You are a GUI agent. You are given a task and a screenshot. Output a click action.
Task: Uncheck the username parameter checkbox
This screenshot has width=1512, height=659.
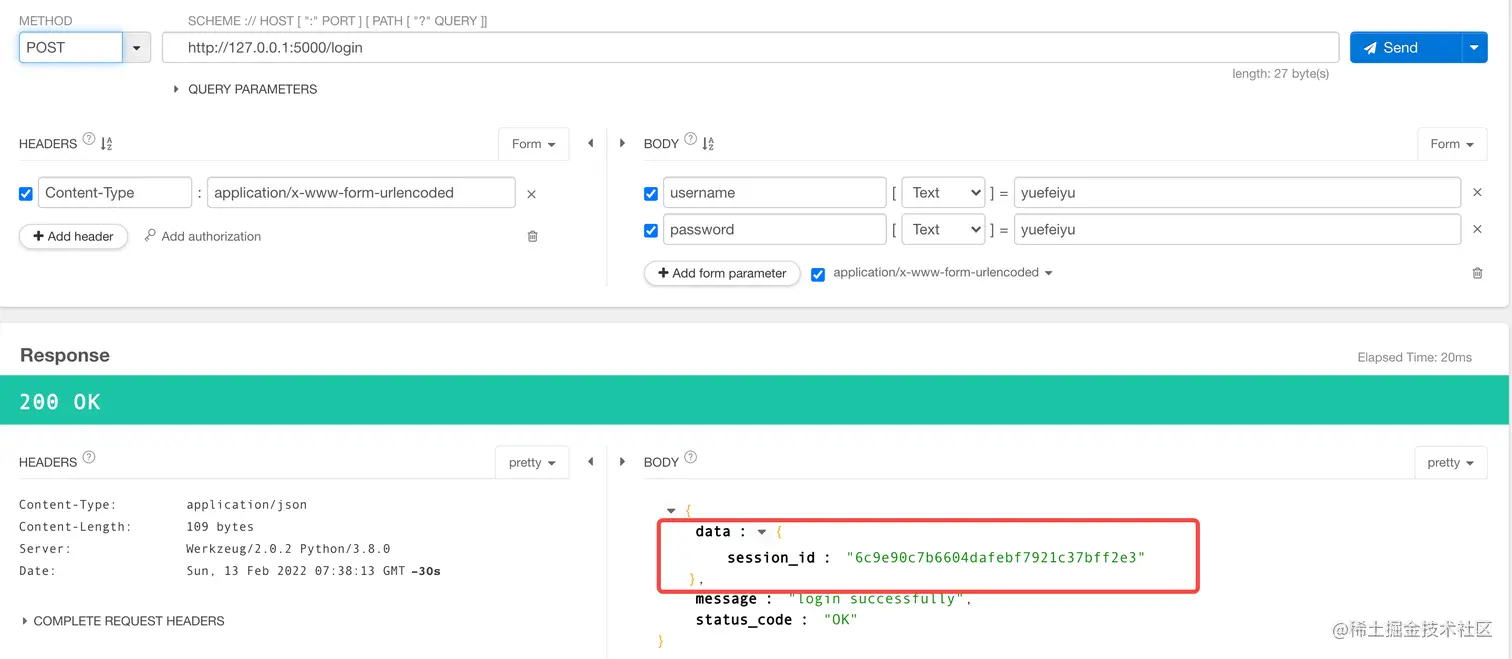click(x=651, y=193)
